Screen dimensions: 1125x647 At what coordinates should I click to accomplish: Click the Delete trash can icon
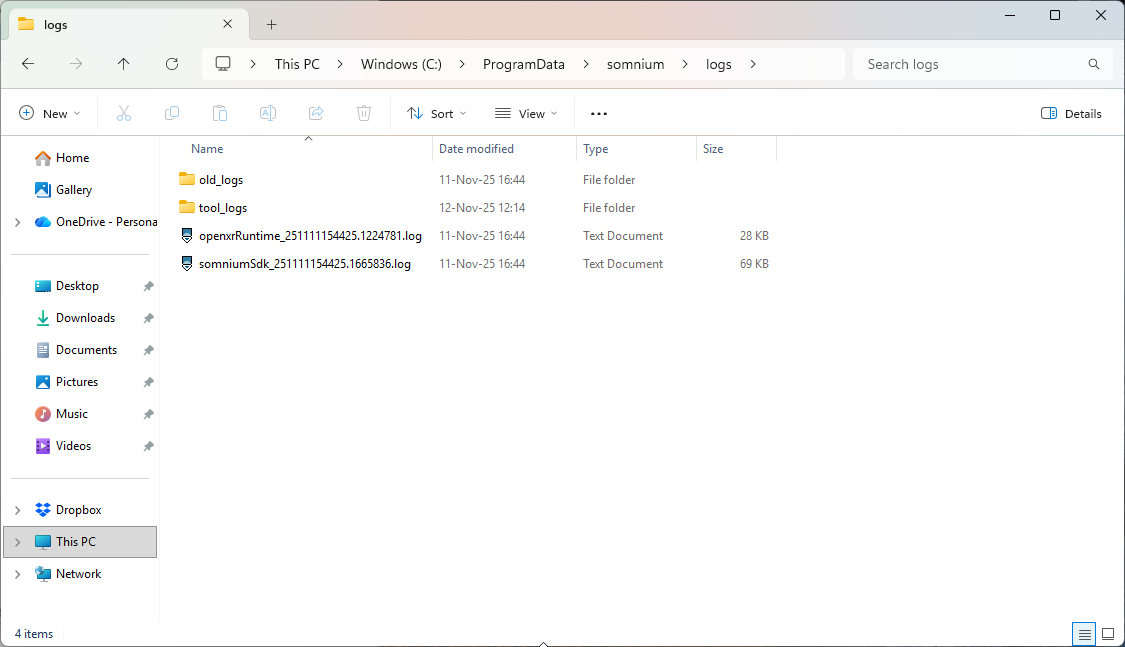[364, 114]
